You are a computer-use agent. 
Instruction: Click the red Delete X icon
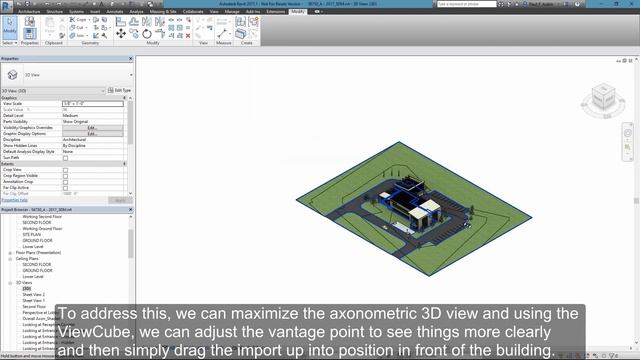tap(188, 36)
